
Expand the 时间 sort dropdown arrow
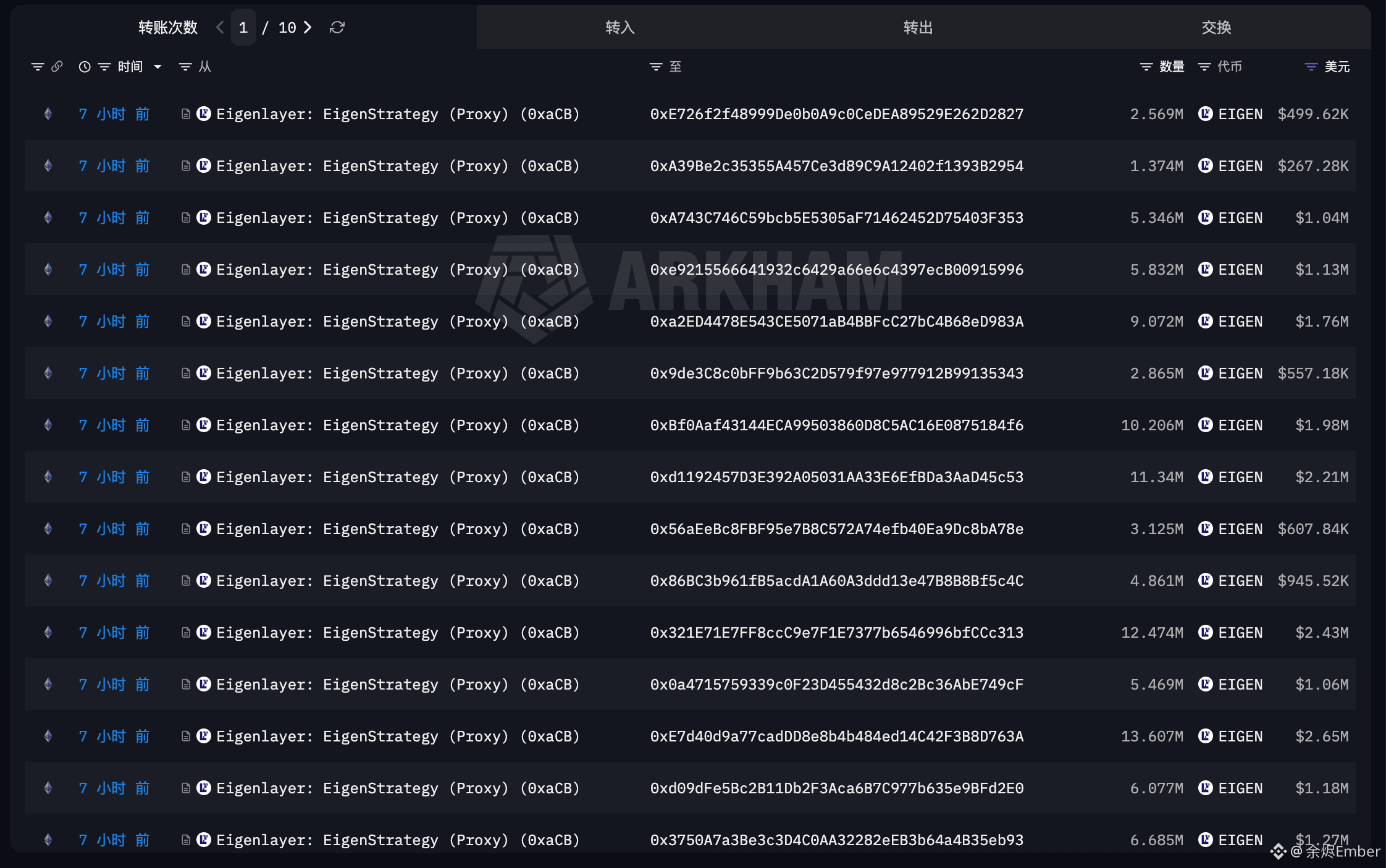coord(157,67)
